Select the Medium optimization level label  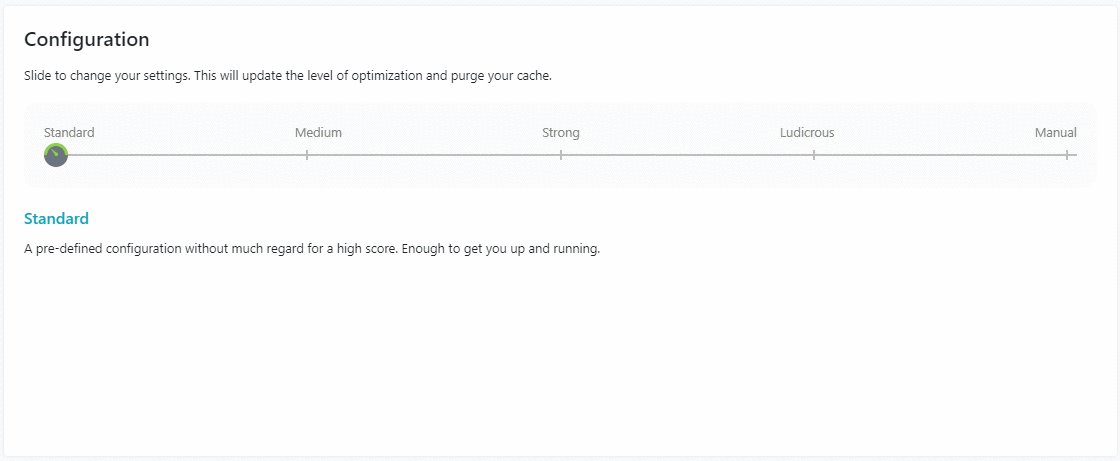[x=318, y=132]
